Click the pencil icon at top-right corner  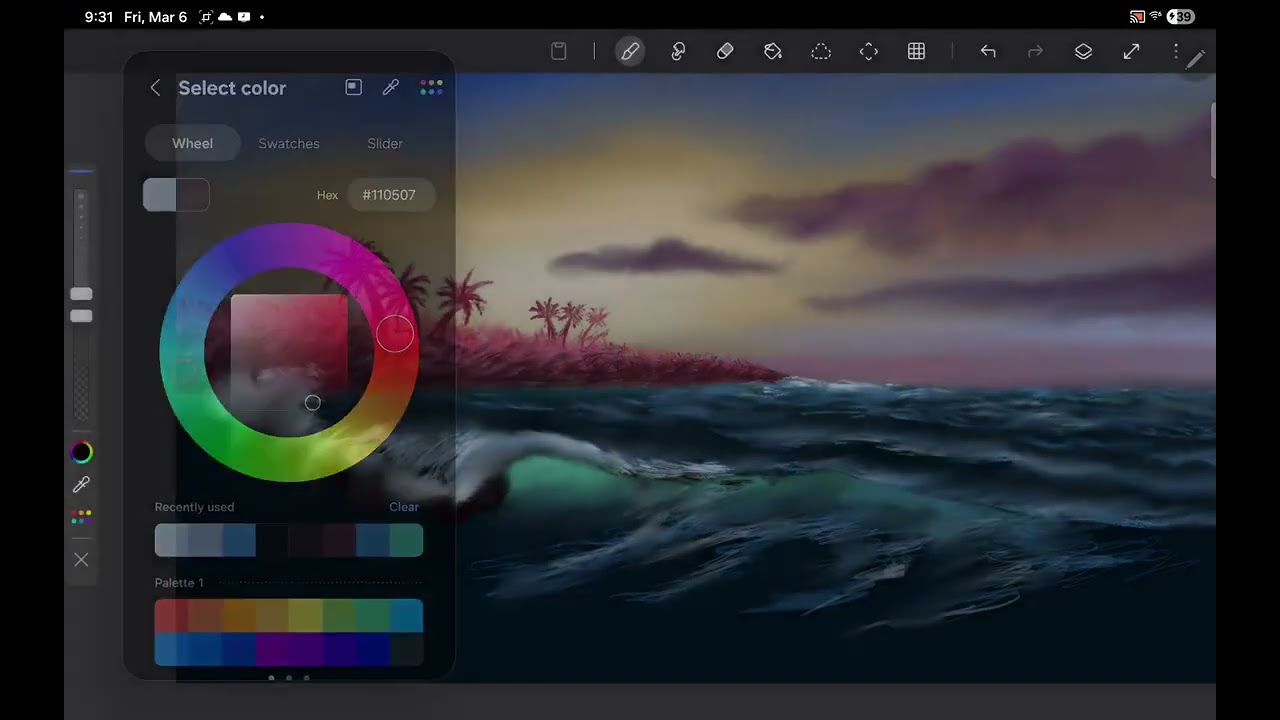(1195, 60)
